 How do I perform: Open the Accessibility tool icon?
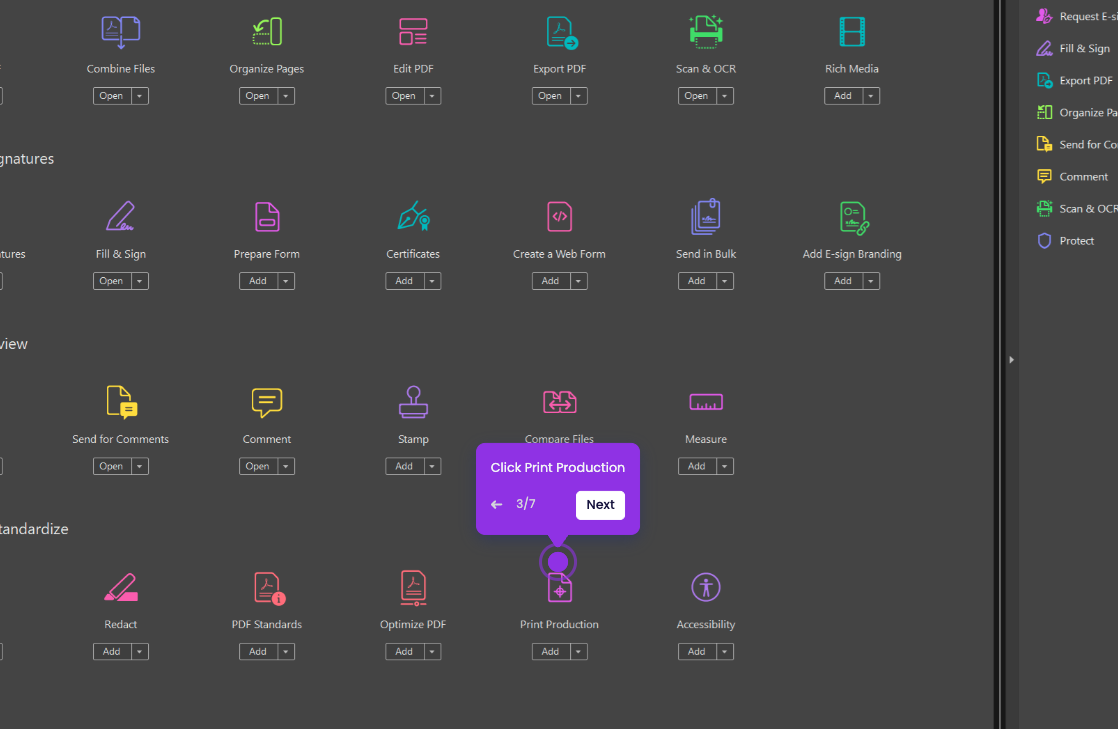[x=706, y=587]
